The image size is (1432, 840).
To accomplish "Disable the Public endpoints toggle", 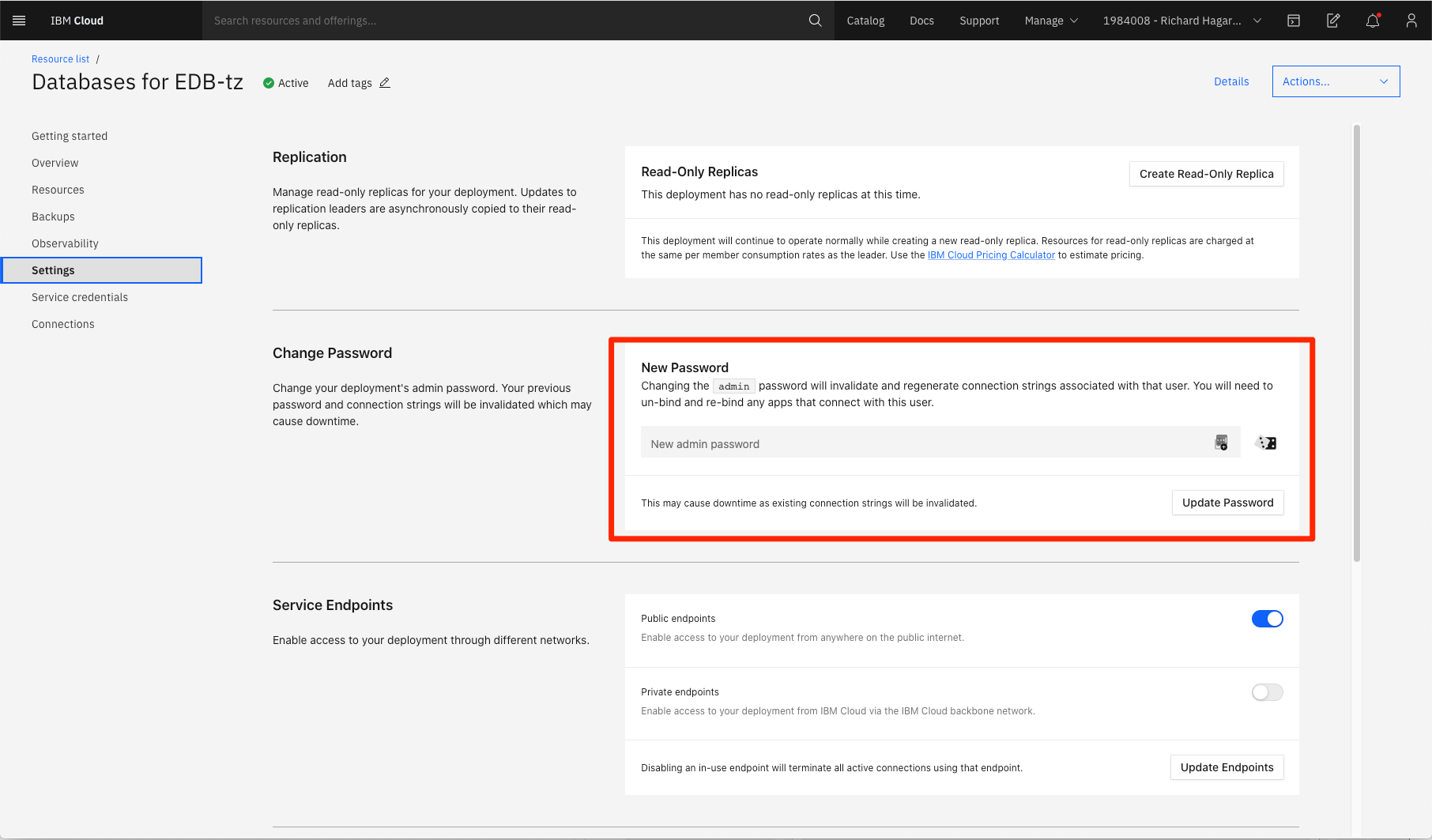I will pyautogui.click(x=1267, y=619).
